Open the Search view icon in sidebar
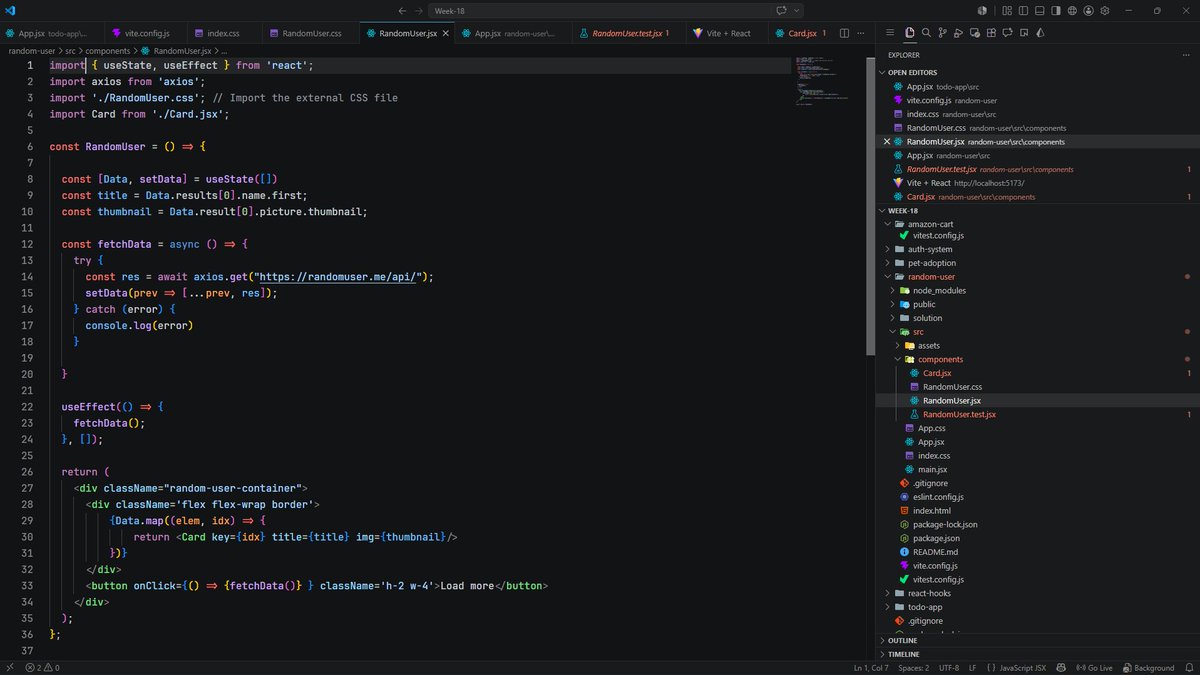Screen dimensions: 1200x675 click(x=926, y=33)
